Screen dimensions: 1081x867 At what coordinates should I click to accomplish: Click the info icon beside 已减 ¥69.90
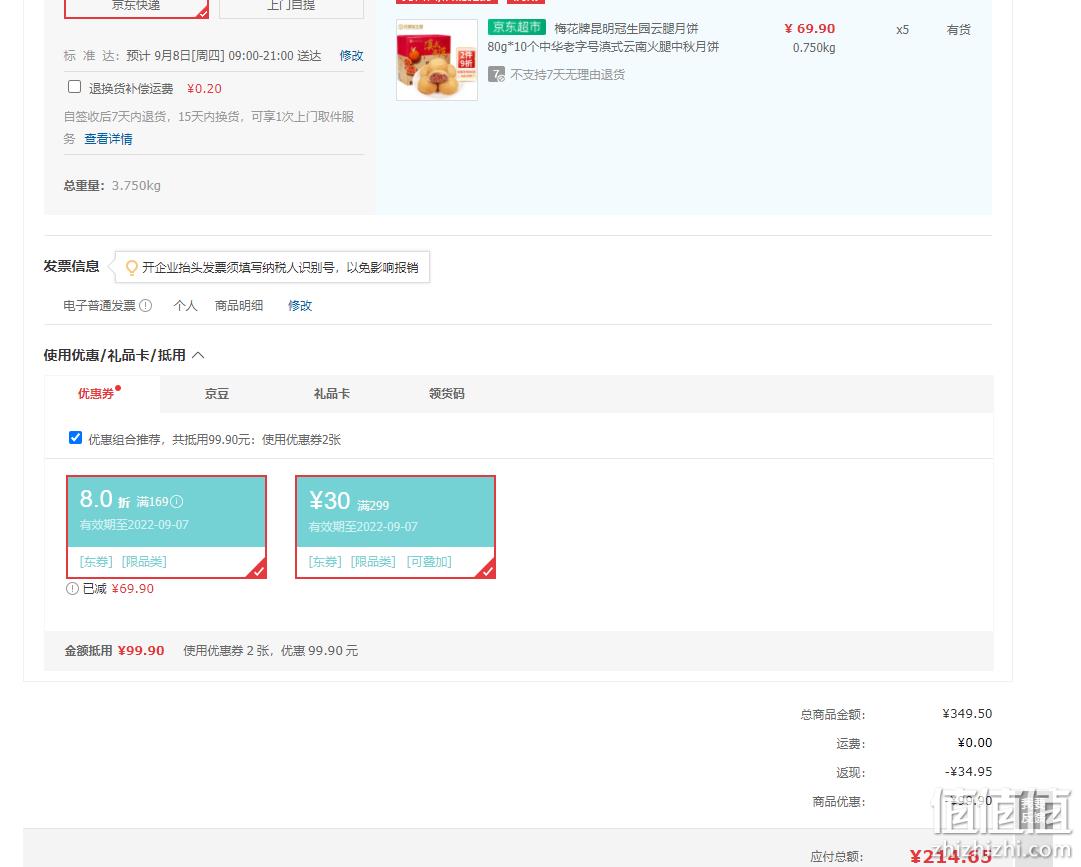tap(72, 589)
